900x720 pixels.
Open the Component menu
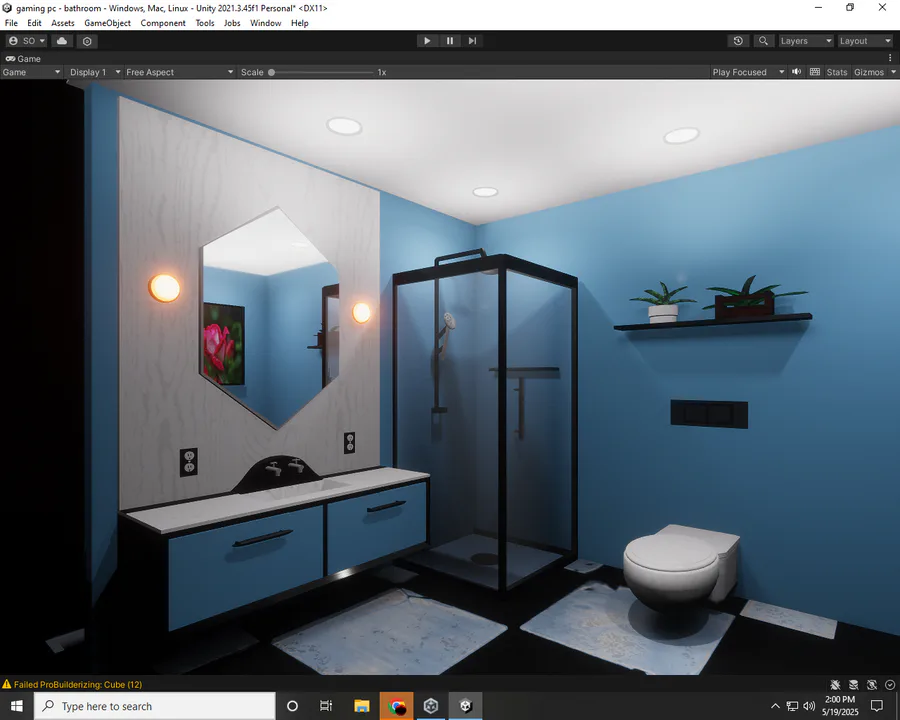(163, 23)
